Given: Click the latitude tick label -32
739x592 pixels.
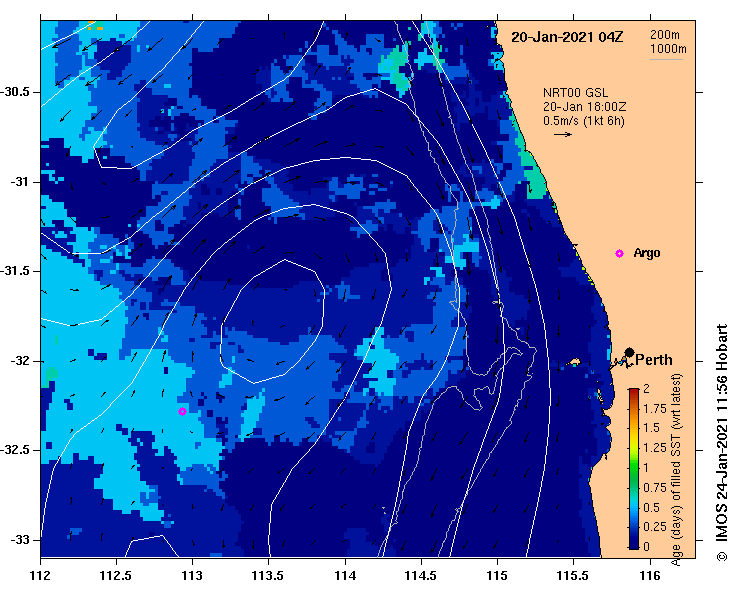Looking at the screenshot, I should (19, 361).
